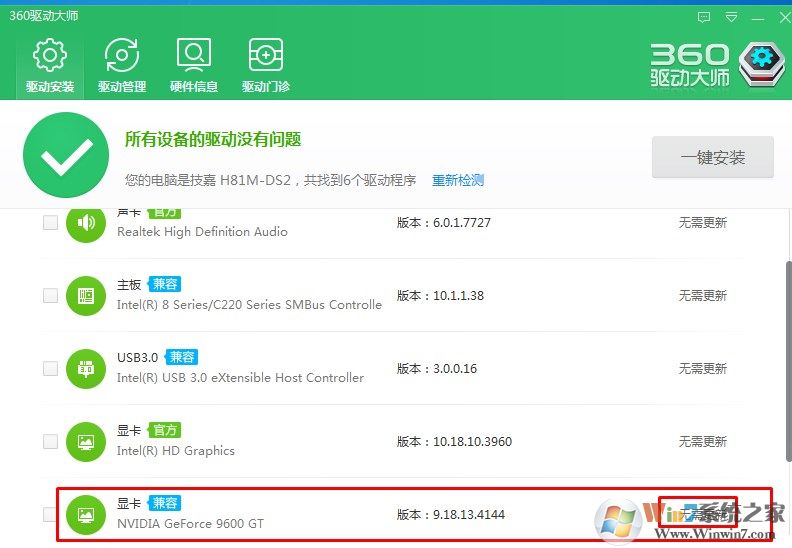The width and height of the screenshot is (792, 548).
Task: Click 无需更新 on Intel HD Graphics row
Action: (703, 442)
